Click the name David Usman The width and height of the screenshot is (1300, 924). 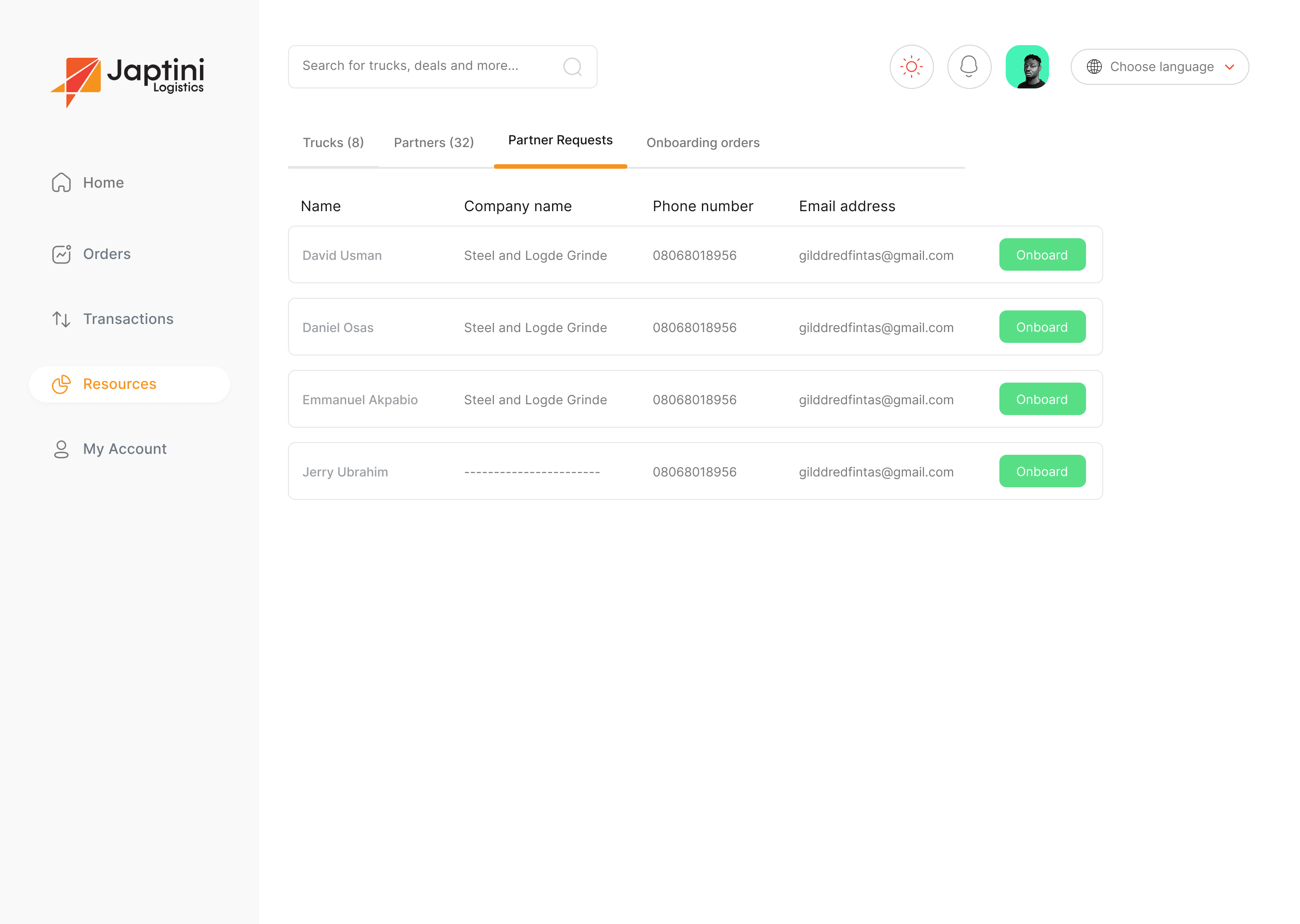pos(342,255)
